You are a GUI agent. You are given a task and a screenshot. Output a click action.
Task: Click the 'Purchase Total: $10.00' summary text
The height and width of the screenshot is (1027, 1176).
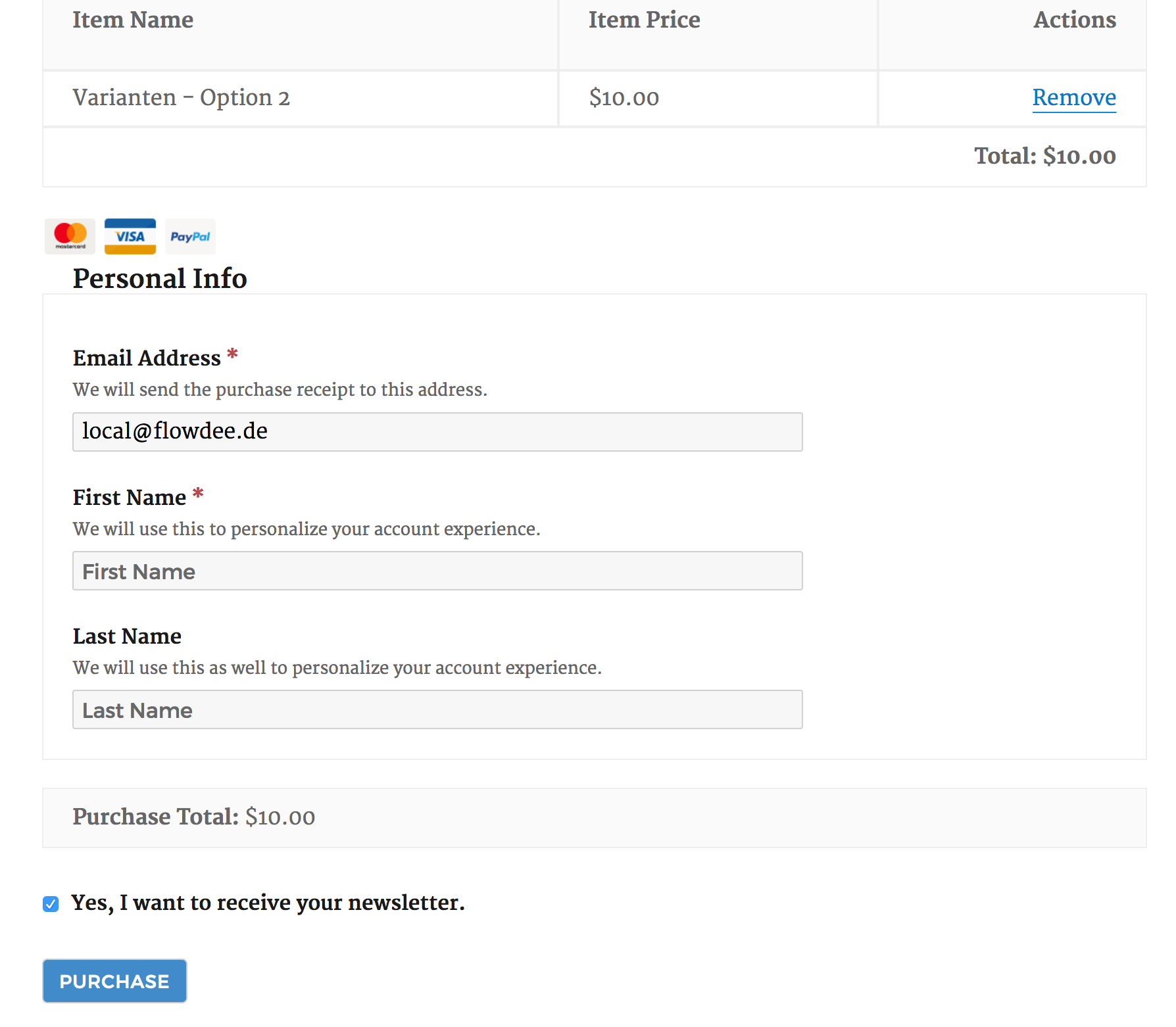click(x=193, y=817)
